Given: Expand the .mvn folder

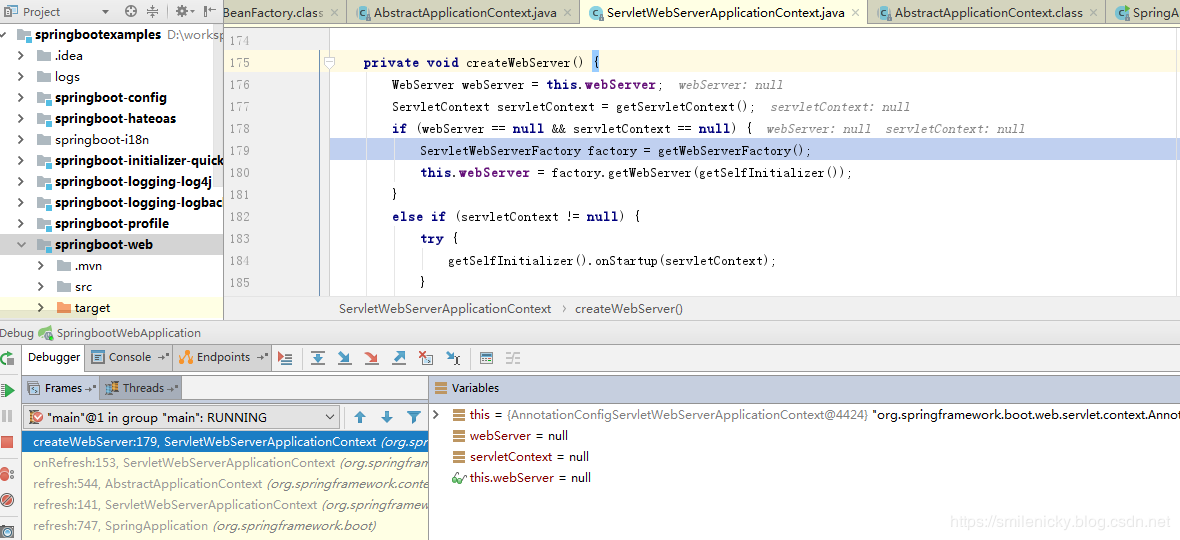Looking at the screenshot, I should [x=41, y=265].
